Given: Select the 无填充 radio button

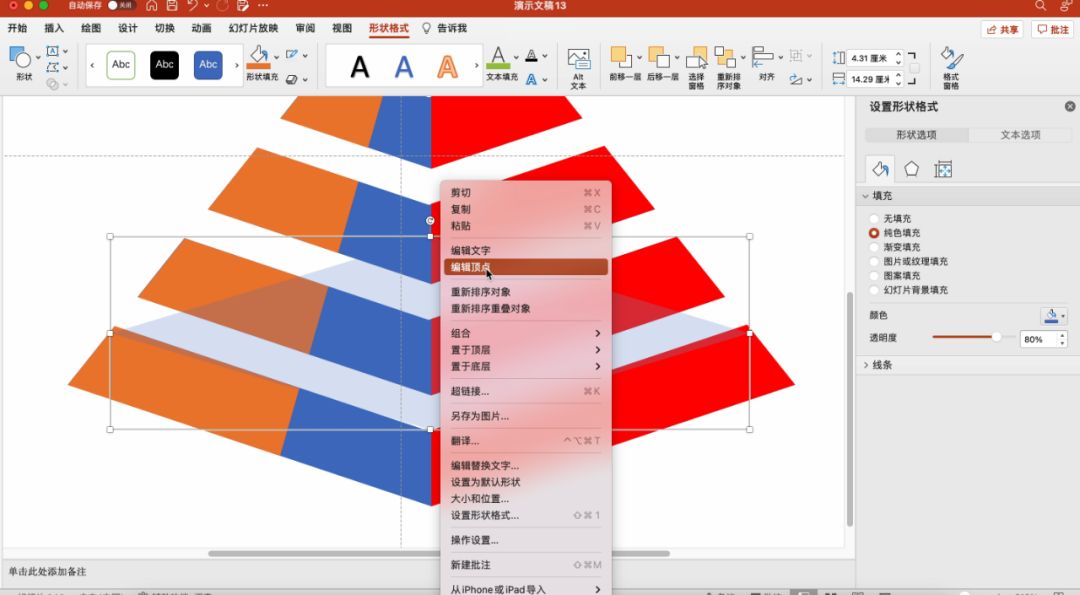Looking at the screenshot, I should coord(874,218).
